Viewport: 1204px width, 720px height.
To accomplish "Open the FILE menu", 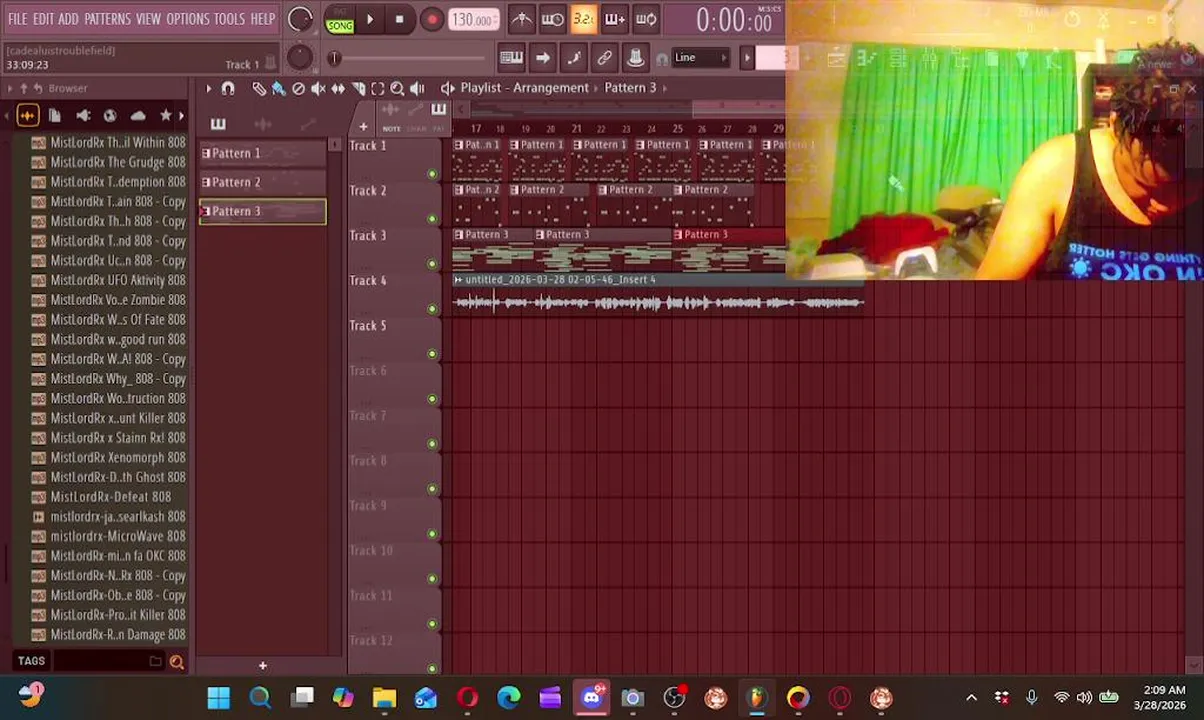I will tap(18, 19).
